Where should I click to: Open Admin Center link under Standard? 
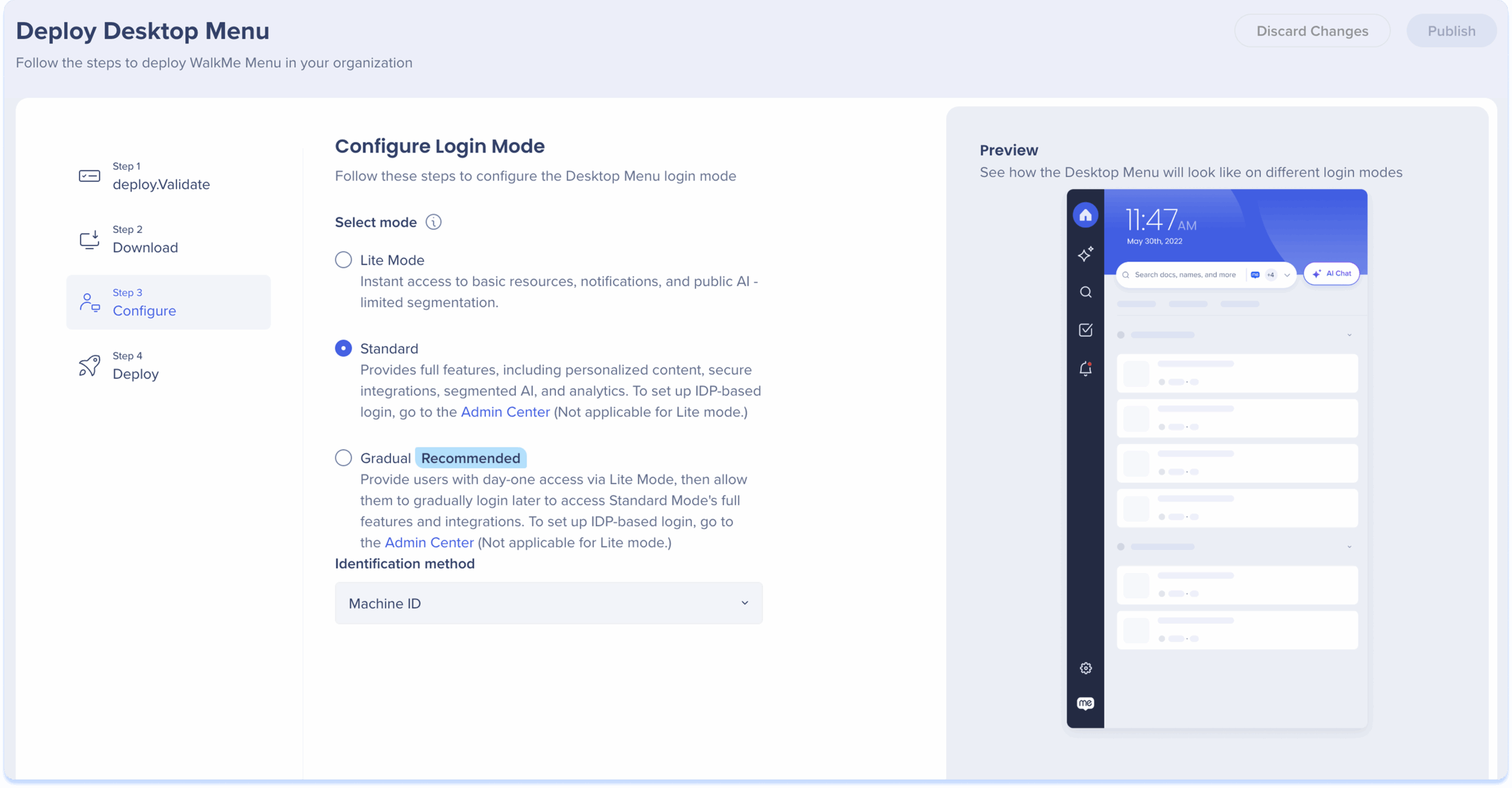coord(505,412)
